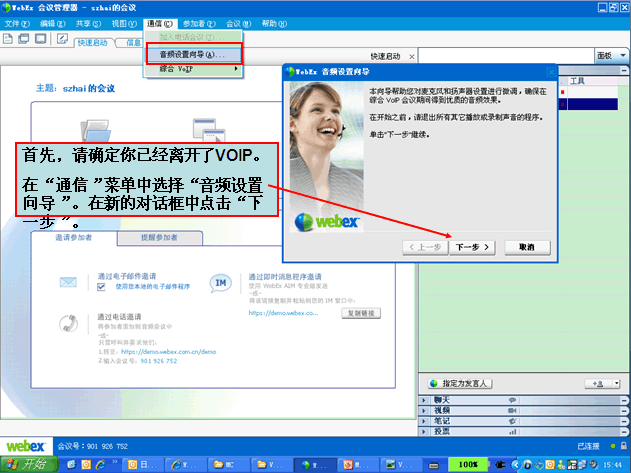Click the https://demo.webex.co... meeting link
The image size is (631, 473).
[x=283, y=313]
